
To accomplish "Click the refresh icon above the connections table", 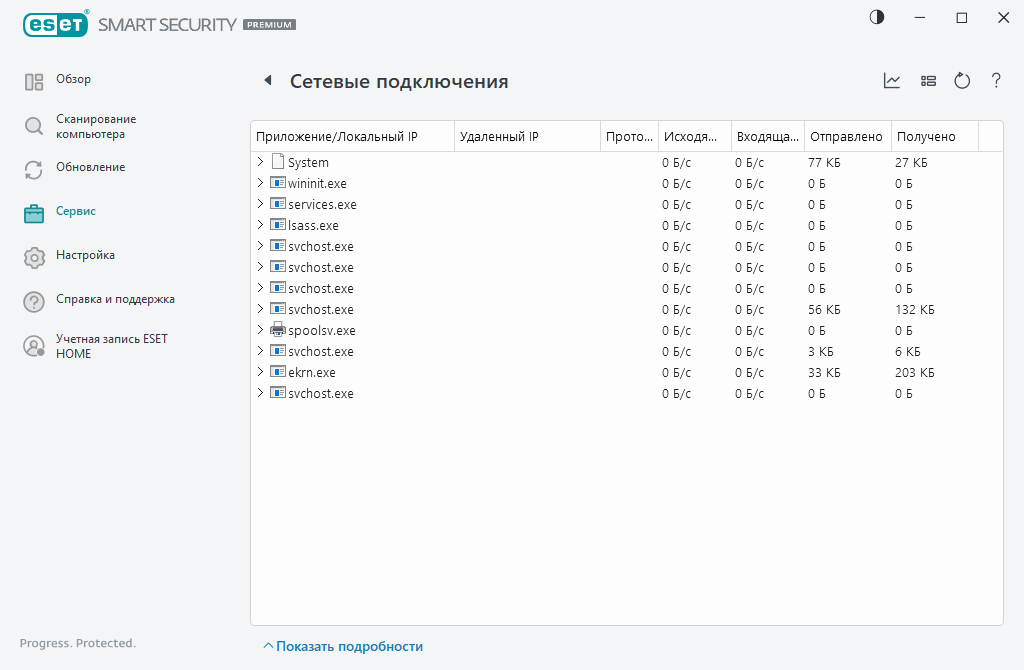I will (x=961, y=81).
